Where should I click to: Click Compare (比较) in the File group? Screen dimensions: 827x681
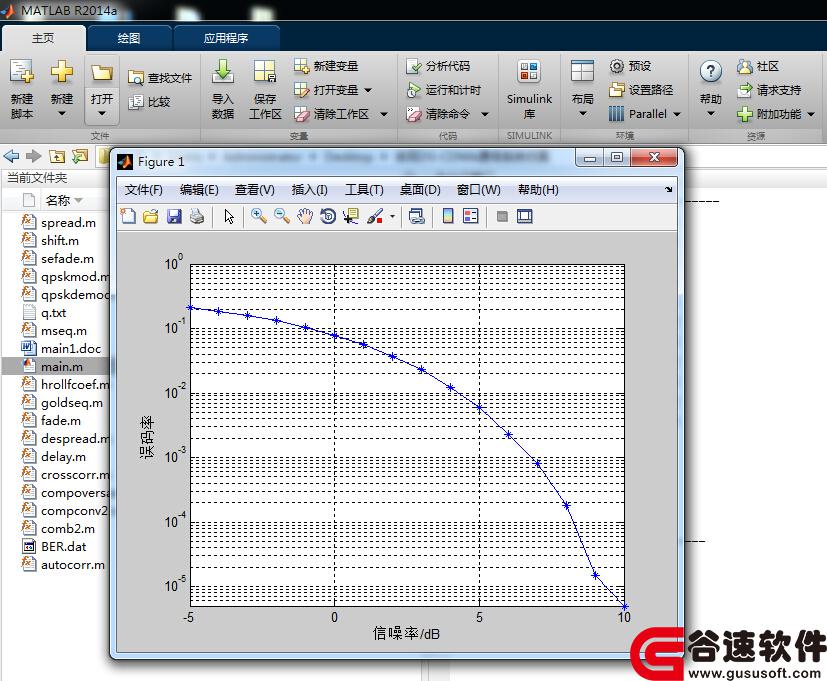(149, 101)
